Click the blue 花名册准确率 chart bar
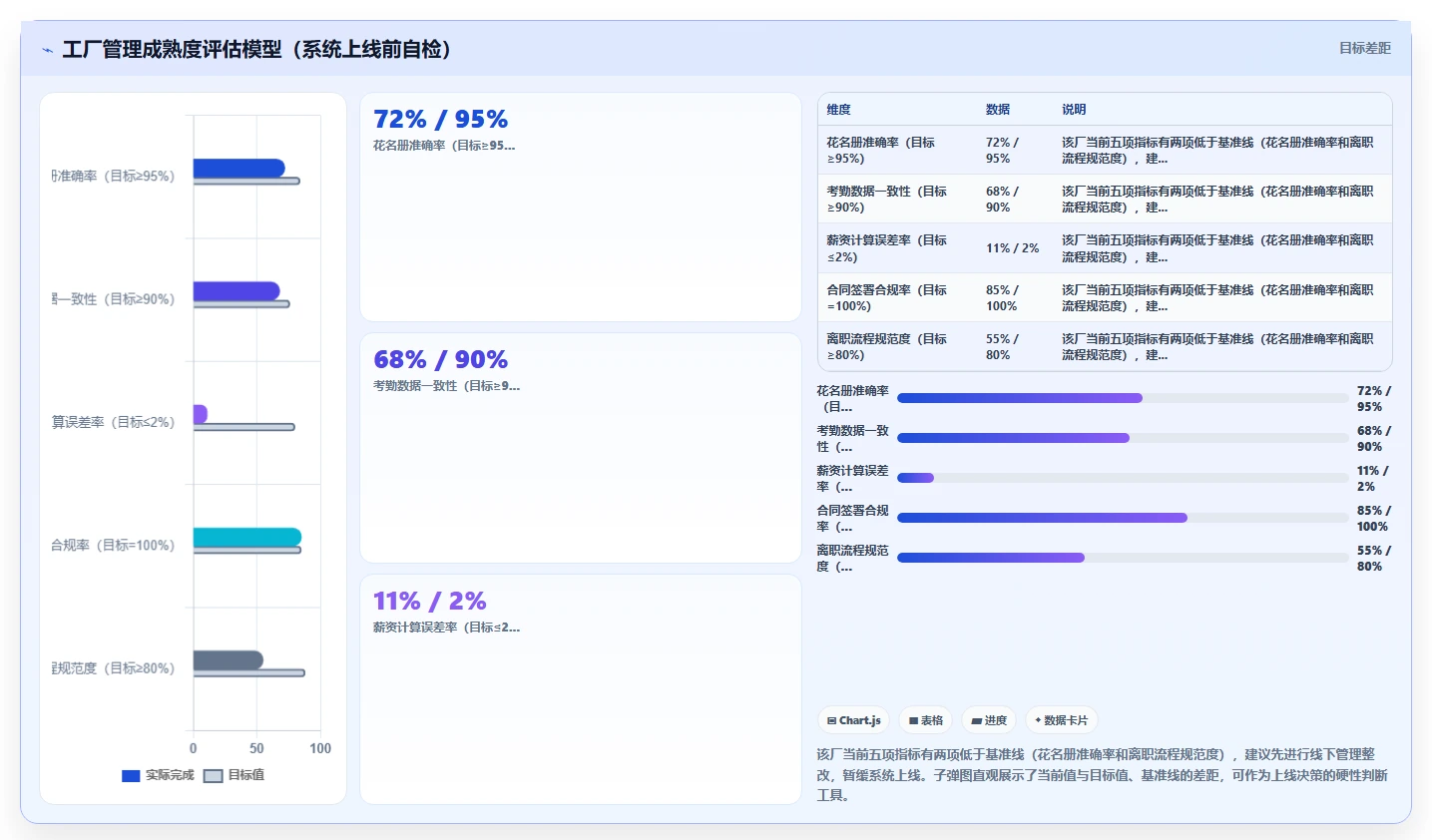1432x840 pixels. tap(239, 169)
